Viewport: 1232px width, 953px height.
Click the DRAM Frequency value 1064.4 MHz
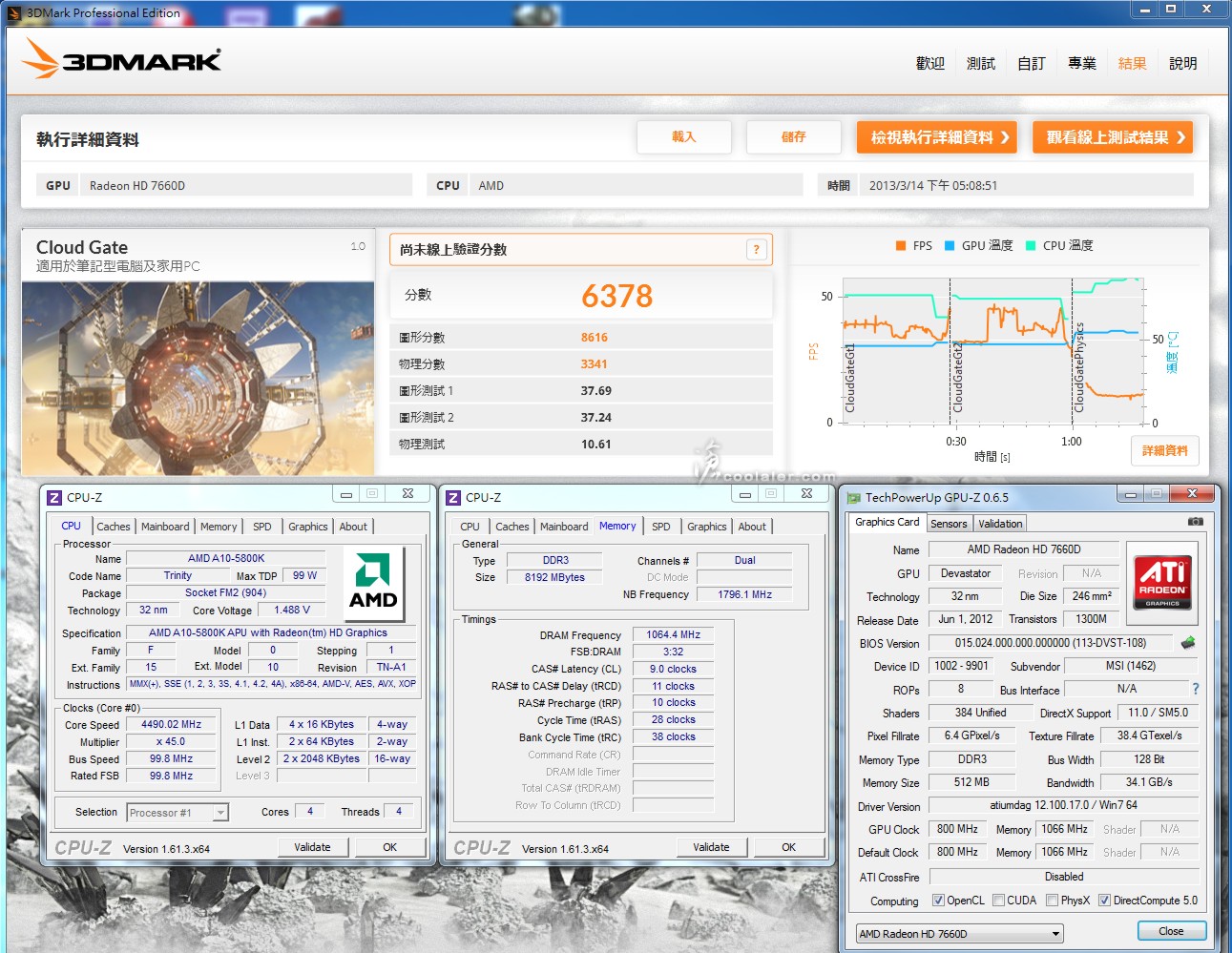tap(674, 635)
